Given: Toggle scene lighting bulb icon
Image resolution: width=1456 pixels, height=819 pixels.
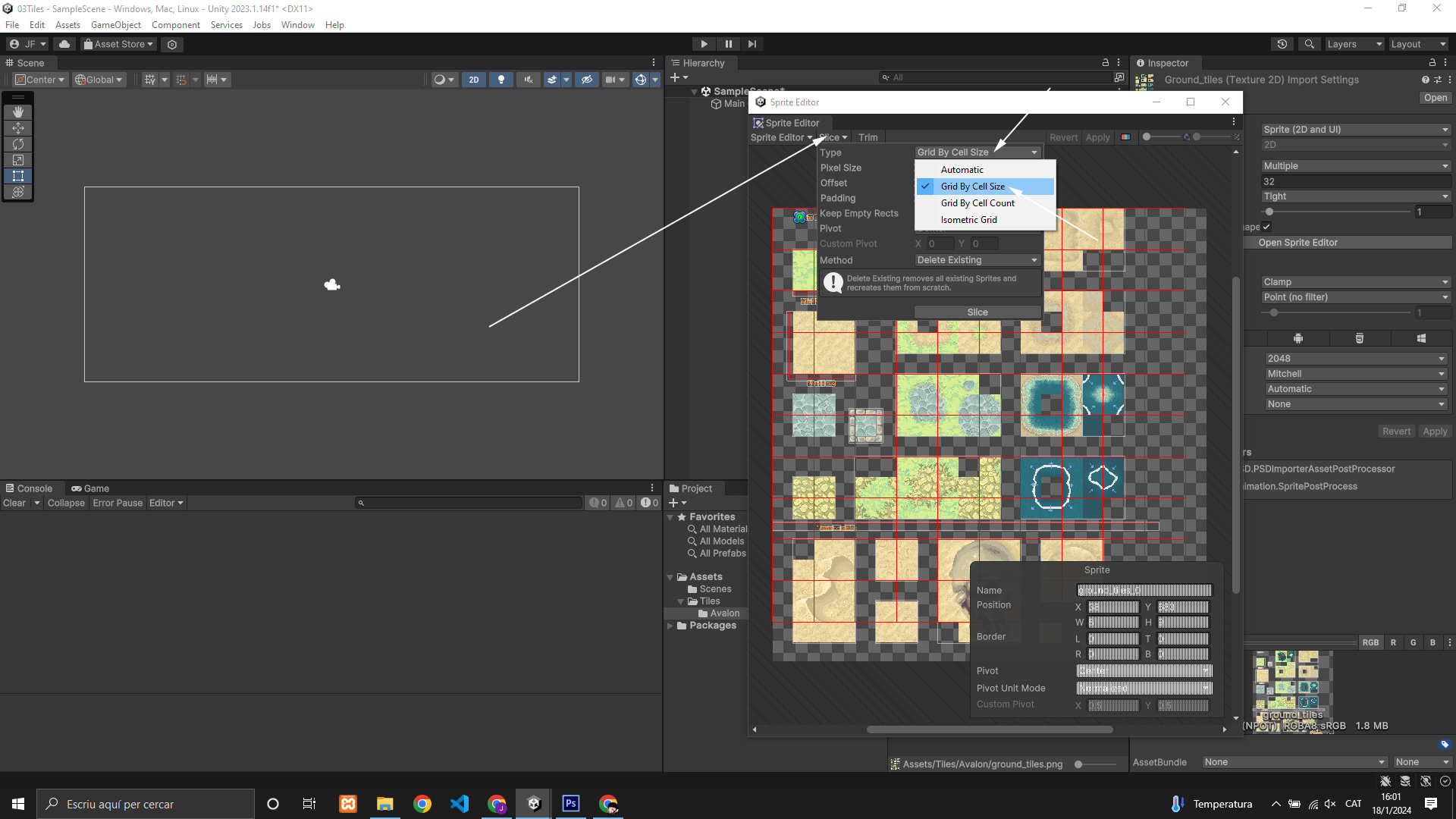Looking at the screenshot, I should (500, 80).
